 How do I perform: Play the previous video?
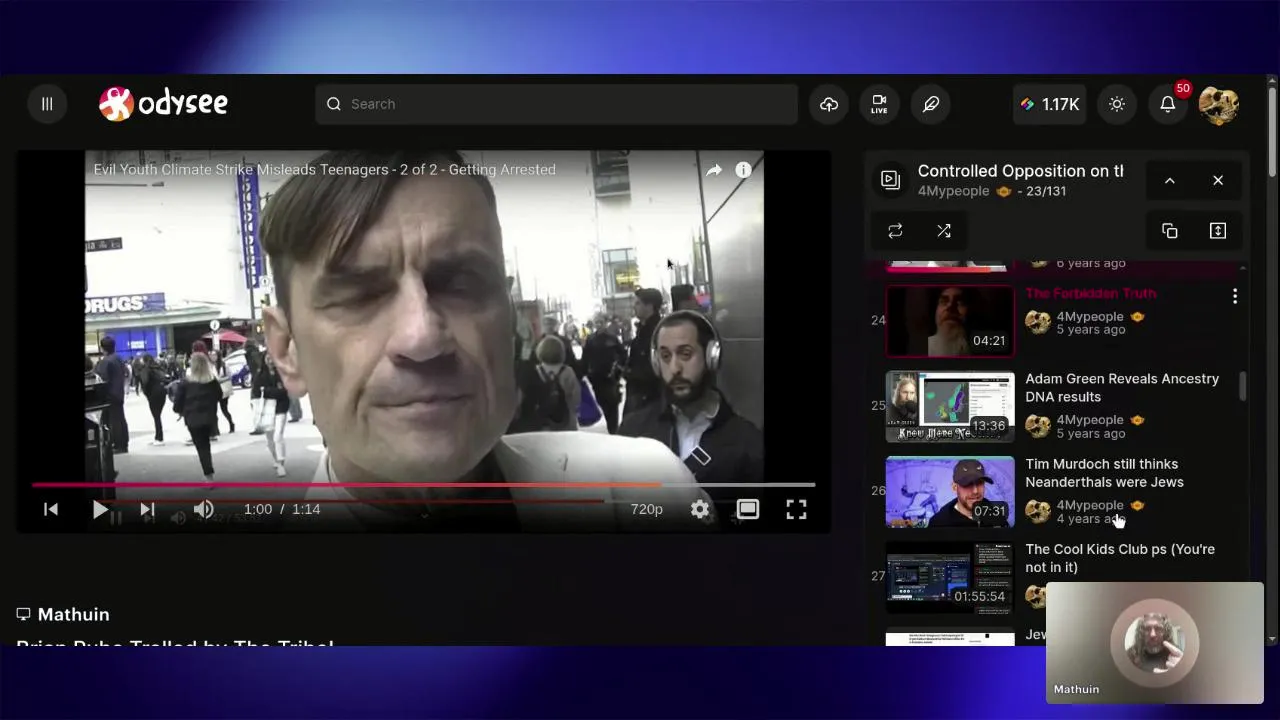point(51,509)
